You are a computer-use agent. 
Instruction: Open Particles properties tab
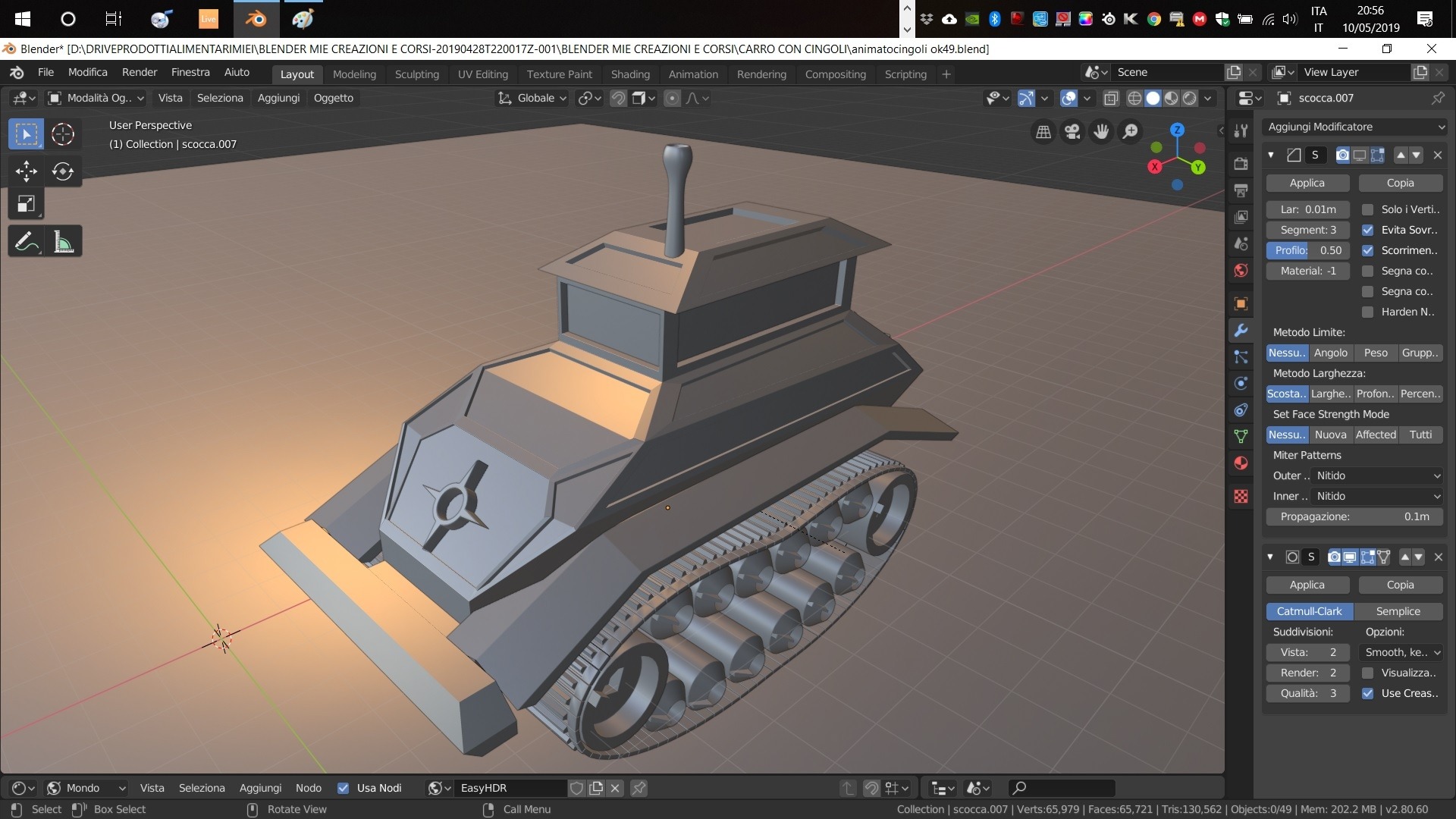[1241, 357]
